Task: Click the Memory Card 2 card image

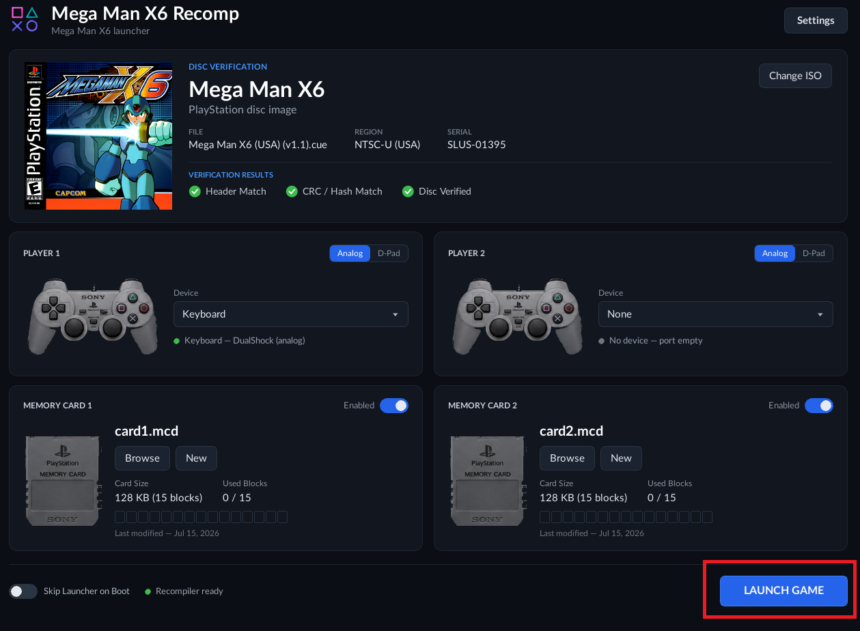Action: point(487,481)
